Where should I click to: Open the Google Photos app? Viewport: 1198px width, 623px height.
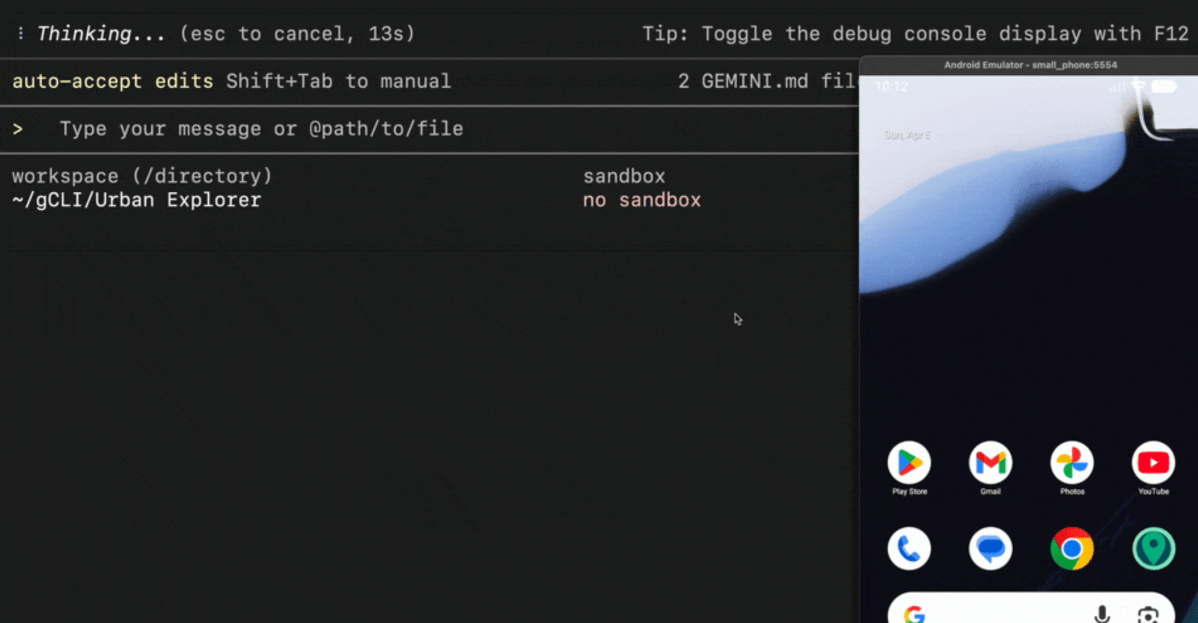click(1072, 463)
